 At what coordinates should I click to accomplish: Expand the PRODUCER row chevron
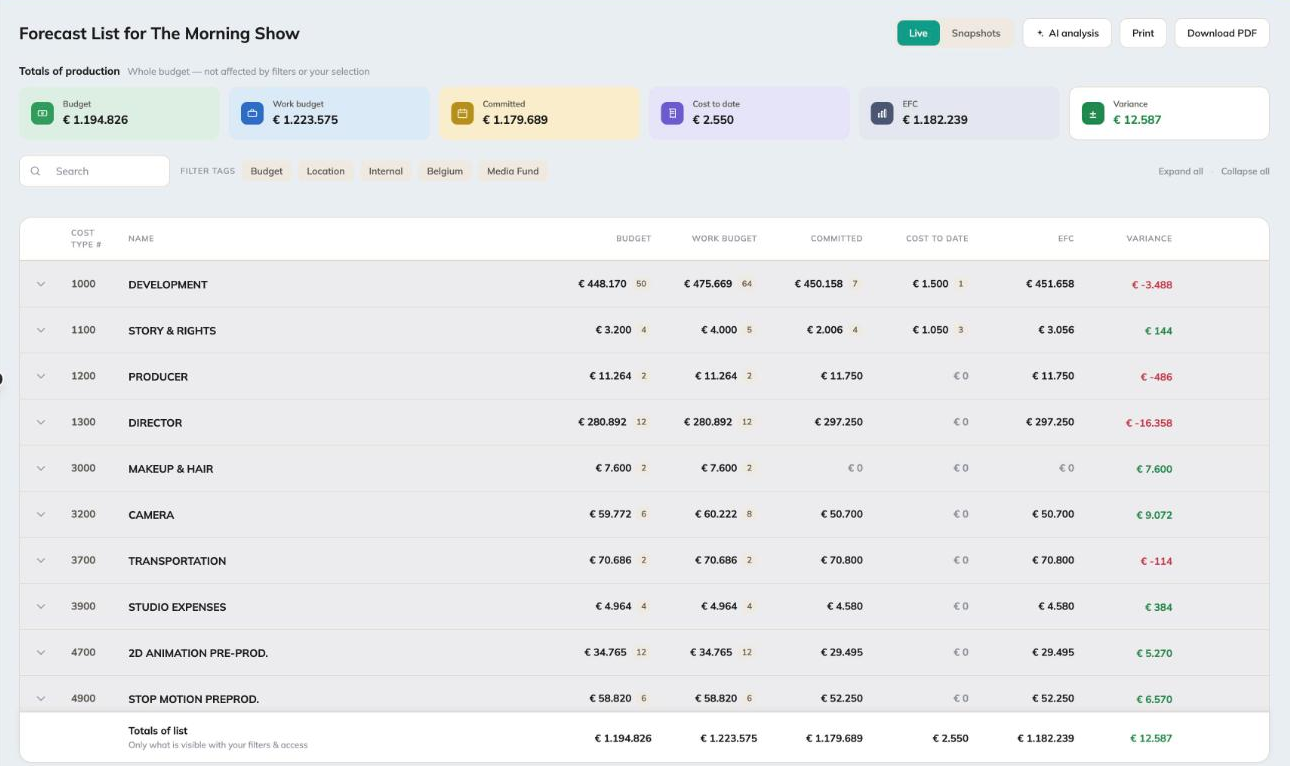click(41, 376)
